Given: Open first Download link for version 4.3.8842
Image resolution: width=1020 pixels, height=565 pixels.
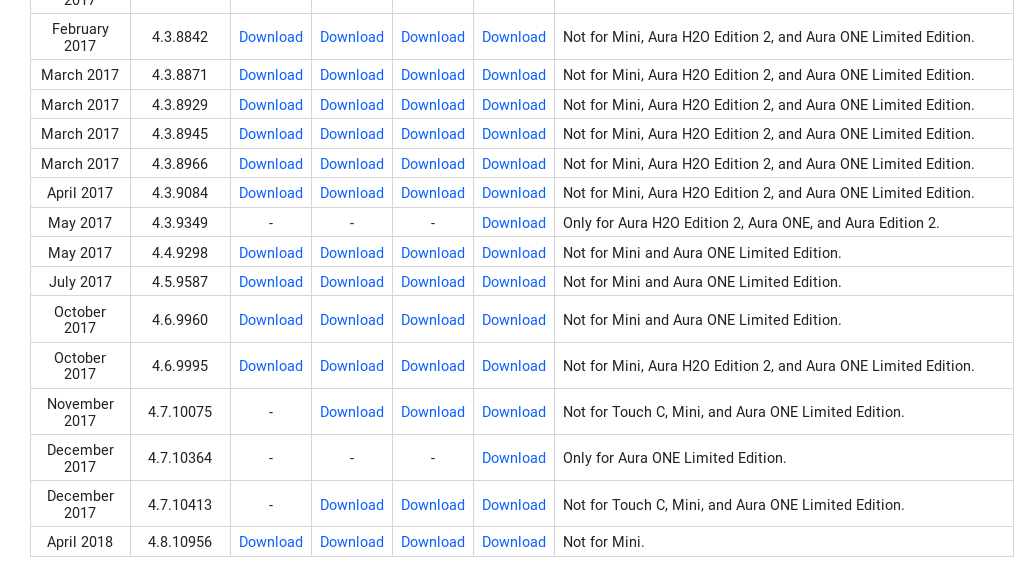Looking at the screenshot, I should 271,37.
